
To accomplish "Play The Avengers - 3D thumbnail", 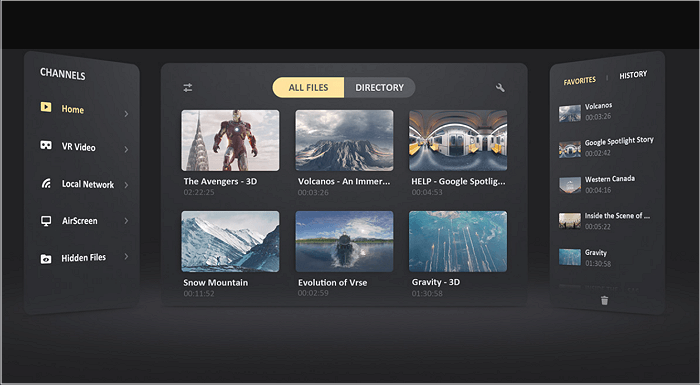I will 230,140.
